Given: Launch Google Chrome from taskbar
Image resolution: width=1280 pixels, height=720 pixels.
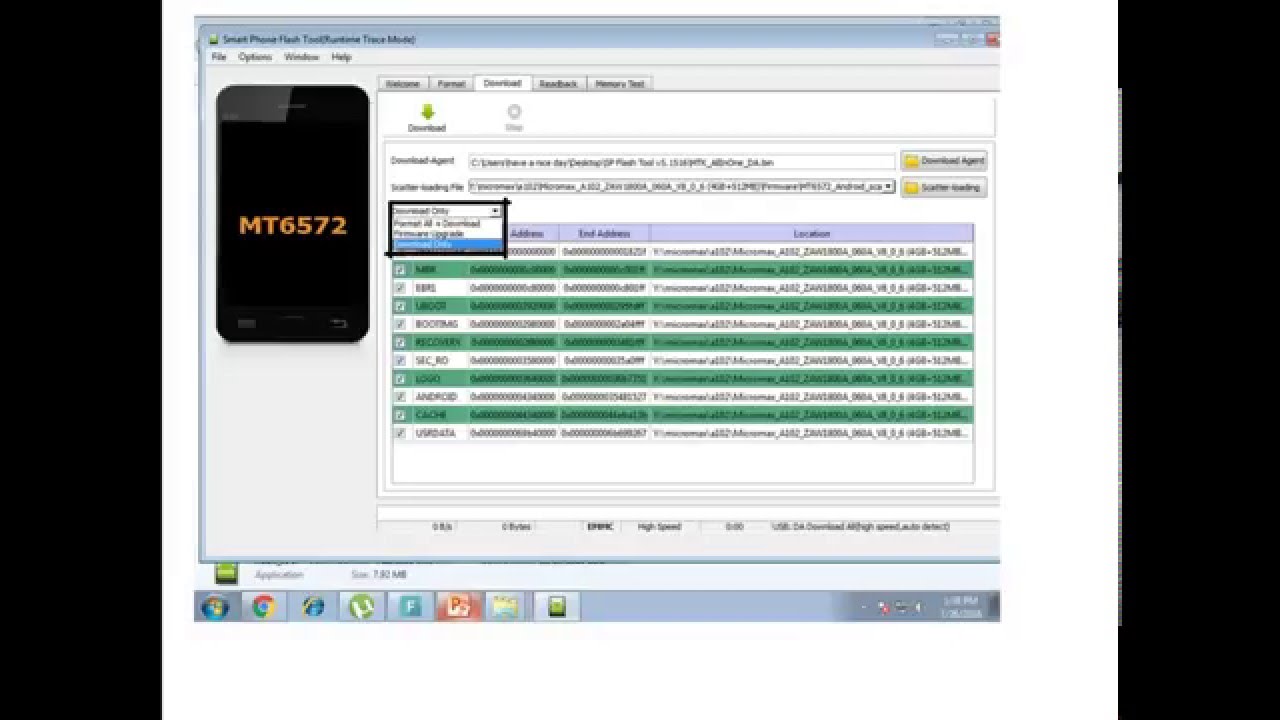Looking at the screenshot, I should (x=264, y=606).
